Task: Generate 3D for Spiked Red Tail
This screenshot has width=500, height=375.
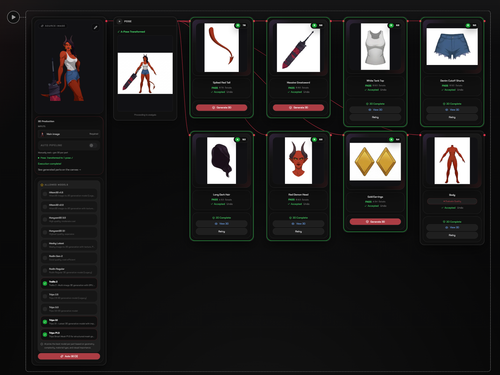Action: coord(222,108)
